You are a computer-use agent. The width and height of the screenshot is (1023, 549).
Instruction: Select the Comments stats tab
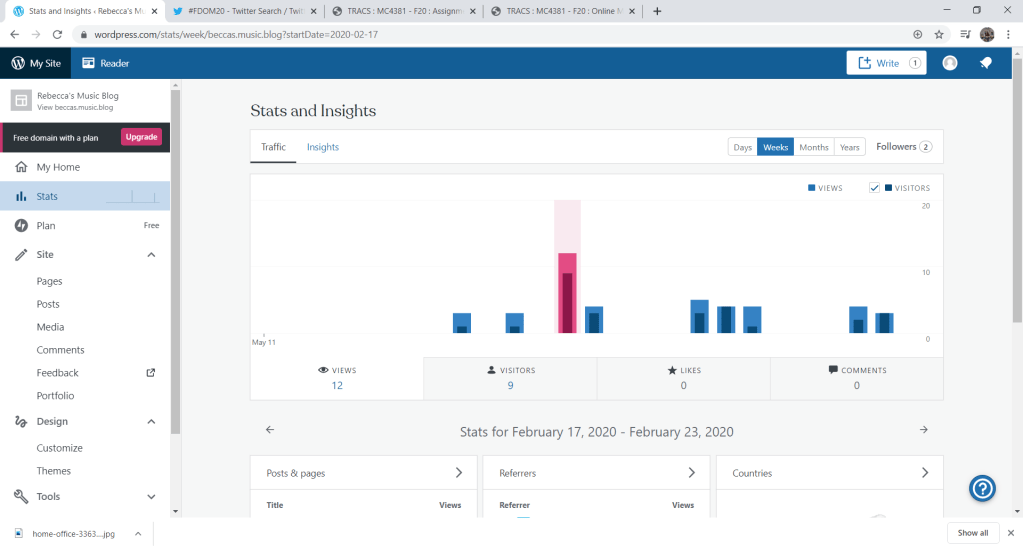(x=856, y=377)
